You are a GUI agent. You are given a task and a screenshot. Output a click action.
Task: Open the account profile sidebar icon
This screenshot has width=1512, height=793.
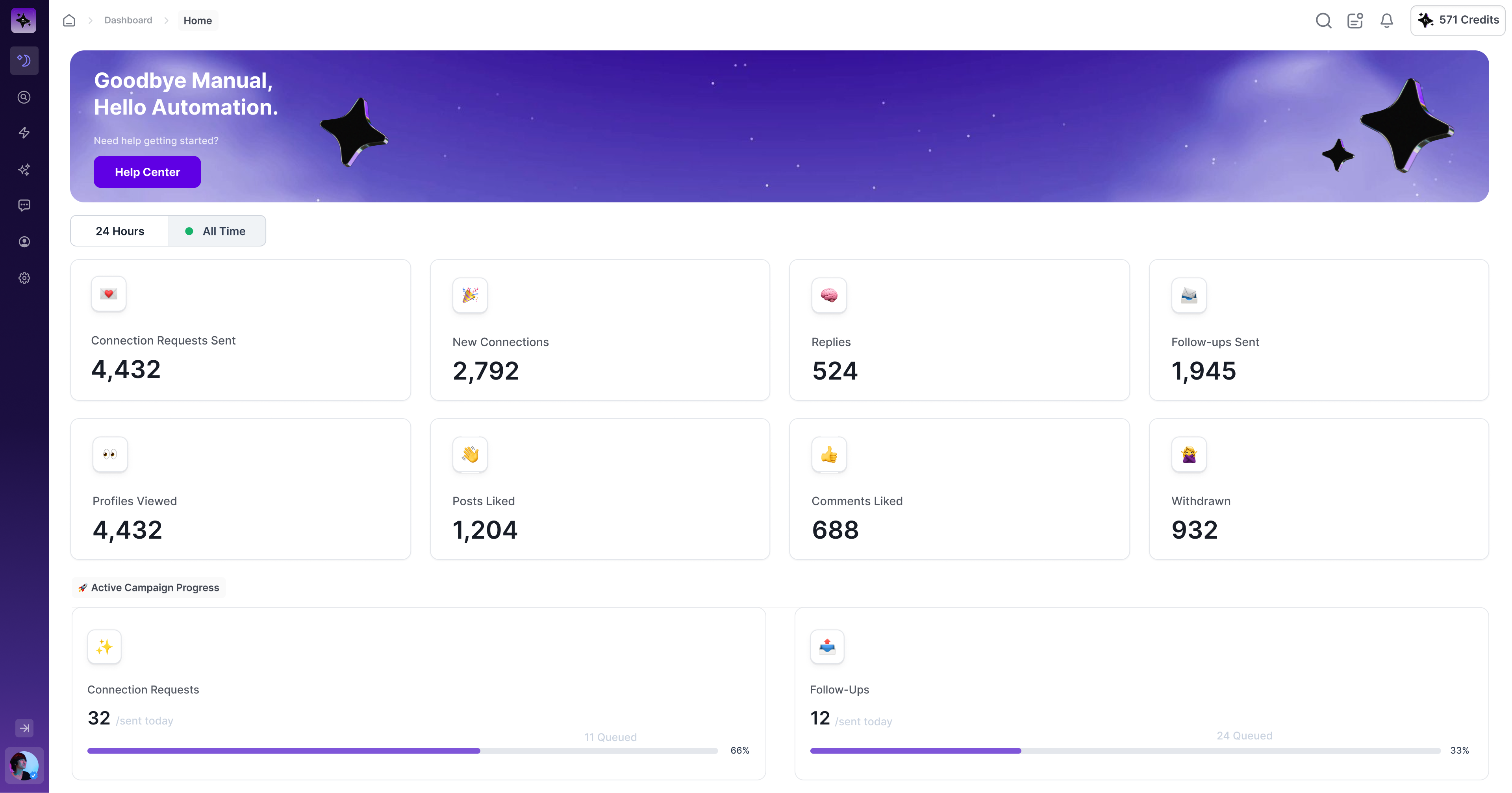(x=24, y=242)
